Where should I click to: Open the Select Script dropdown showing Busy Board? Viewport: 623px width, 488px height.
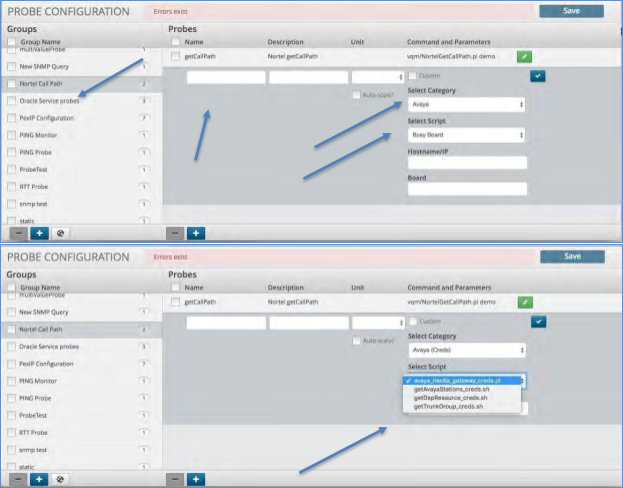click(x=467, y=133)
